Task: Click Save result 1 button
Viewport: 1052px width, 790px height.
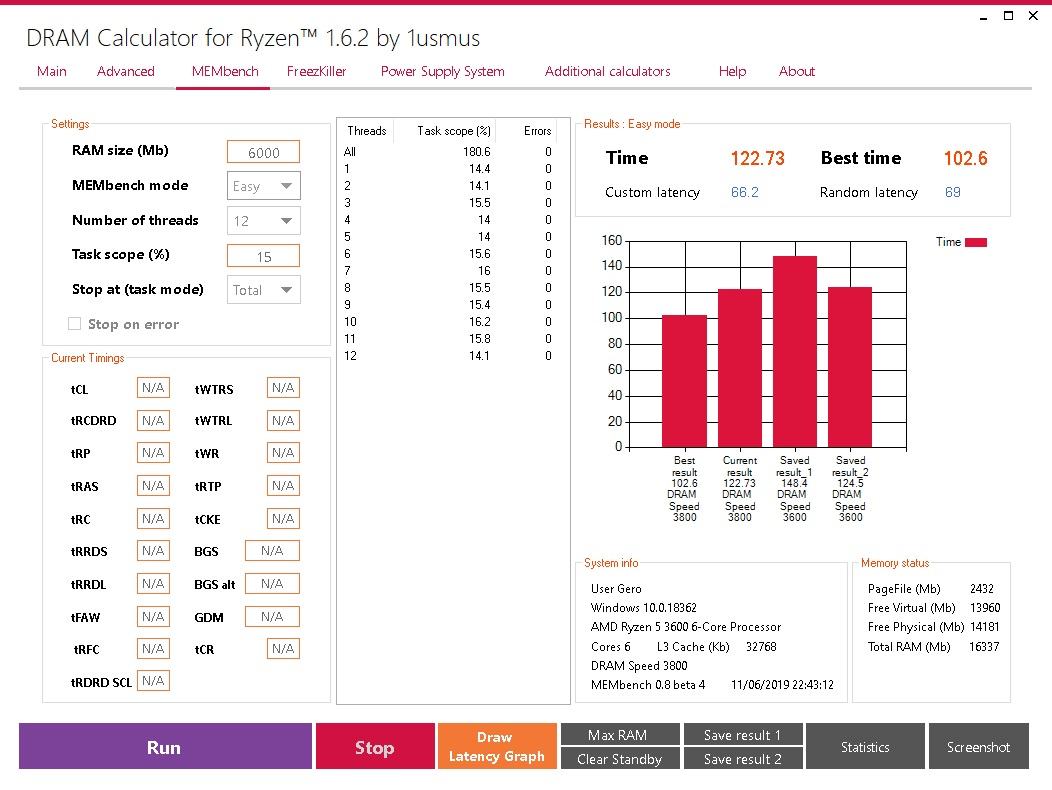Action: pyautogui.click(x=743, y=734)
